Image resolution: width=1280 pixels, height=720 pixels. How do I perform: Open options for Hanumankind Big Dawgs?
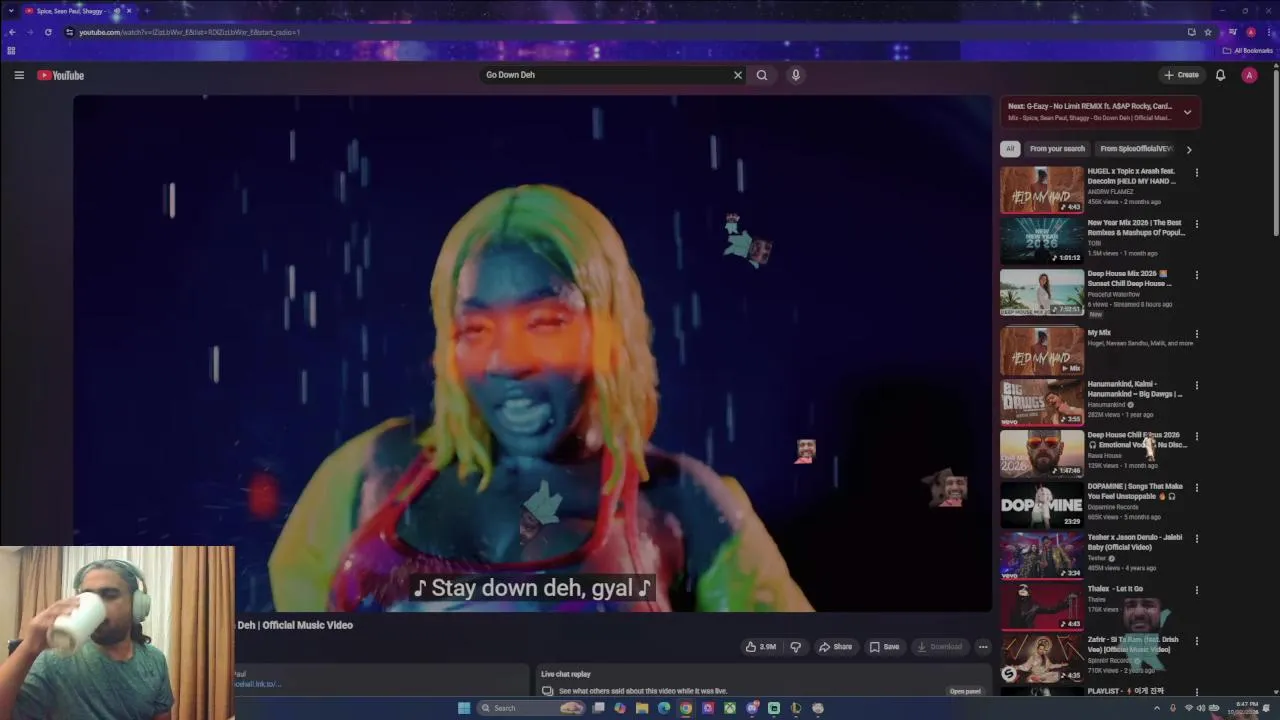click(1196, 385)
